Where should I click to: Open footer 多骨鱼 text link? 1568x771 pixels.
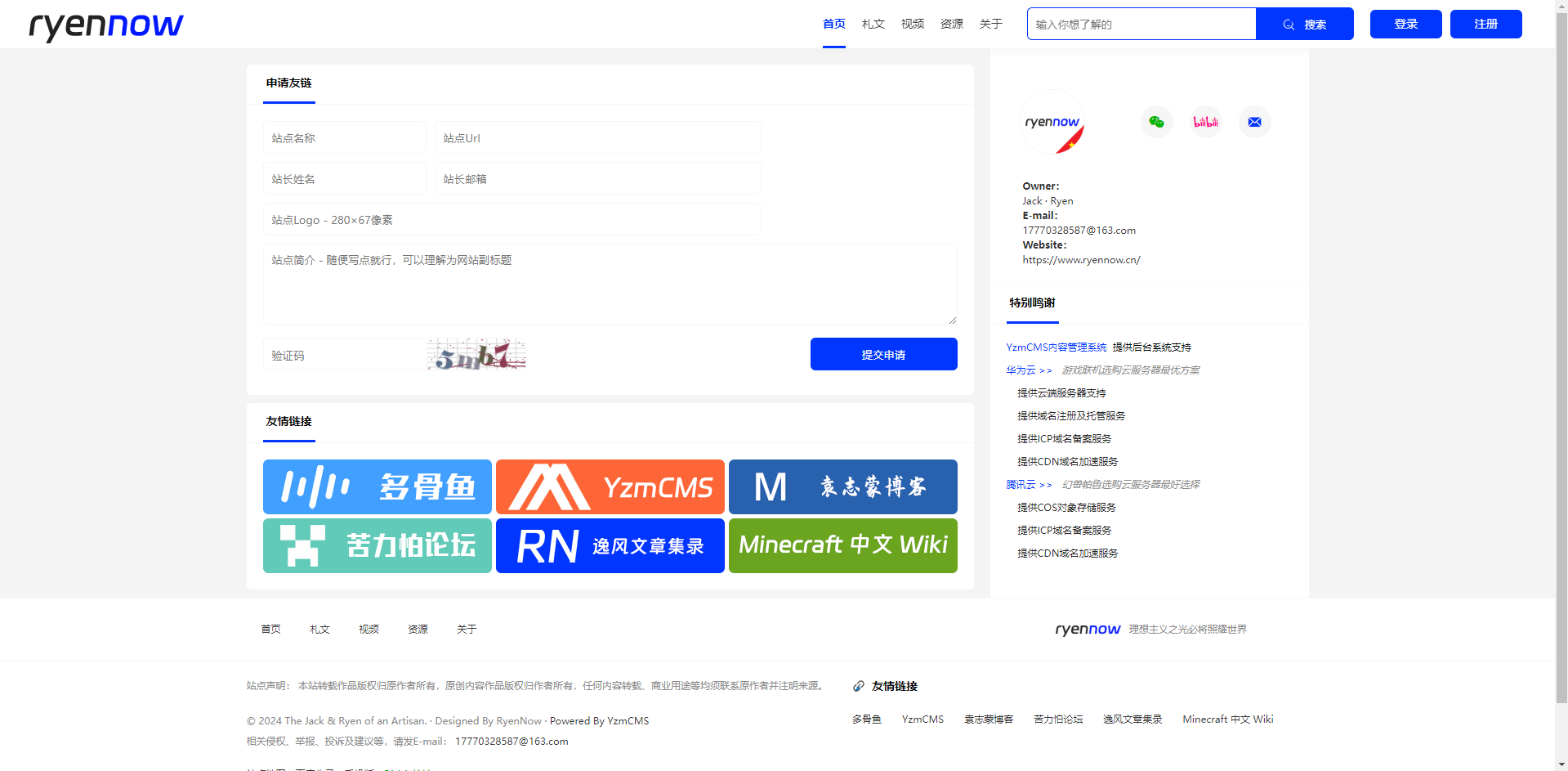point(867,719)
